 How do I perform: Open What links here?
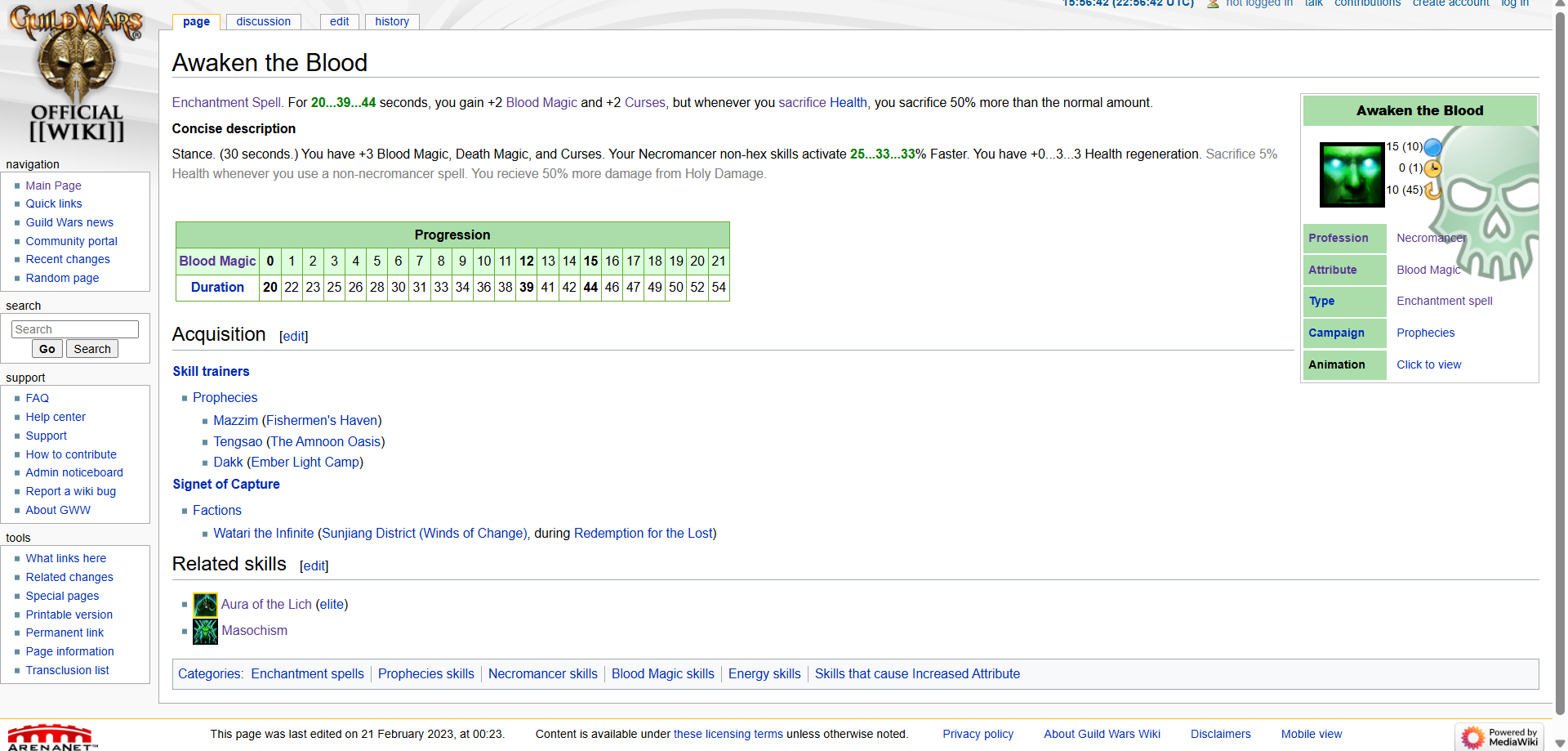tap(65, 558)
